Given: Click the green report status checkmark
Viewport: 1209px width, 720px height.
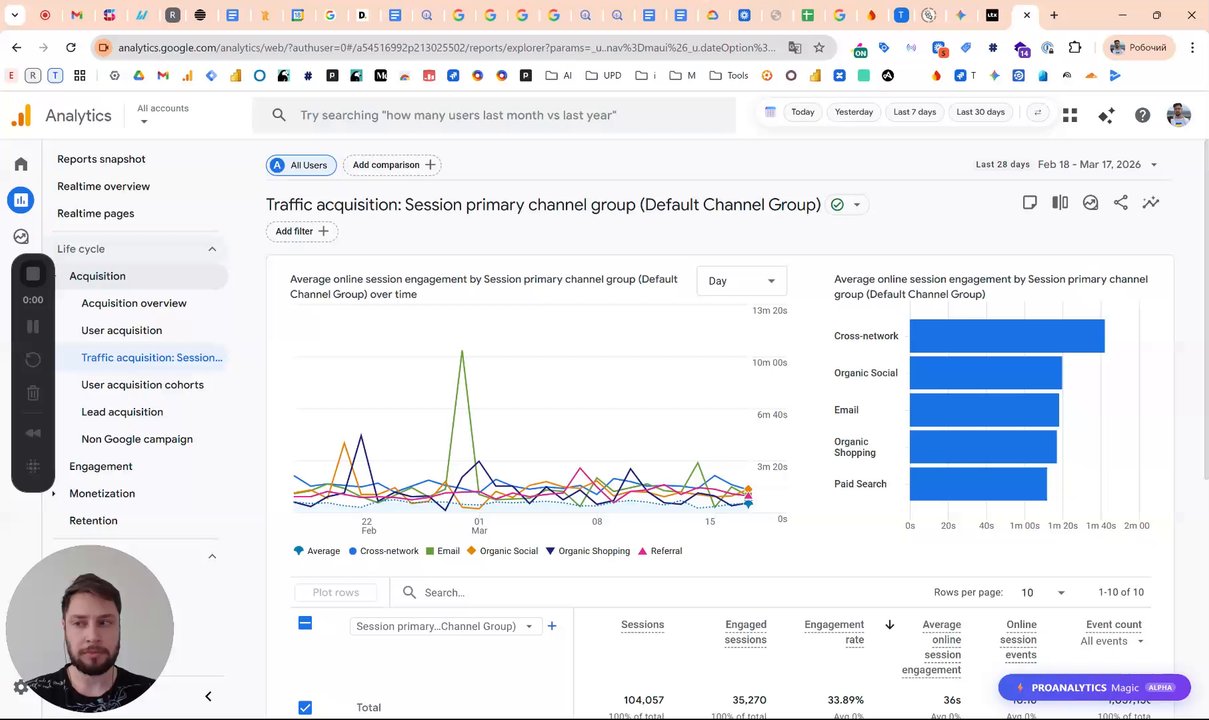Looking at the screenshot, I should click(x=837, y=205).
